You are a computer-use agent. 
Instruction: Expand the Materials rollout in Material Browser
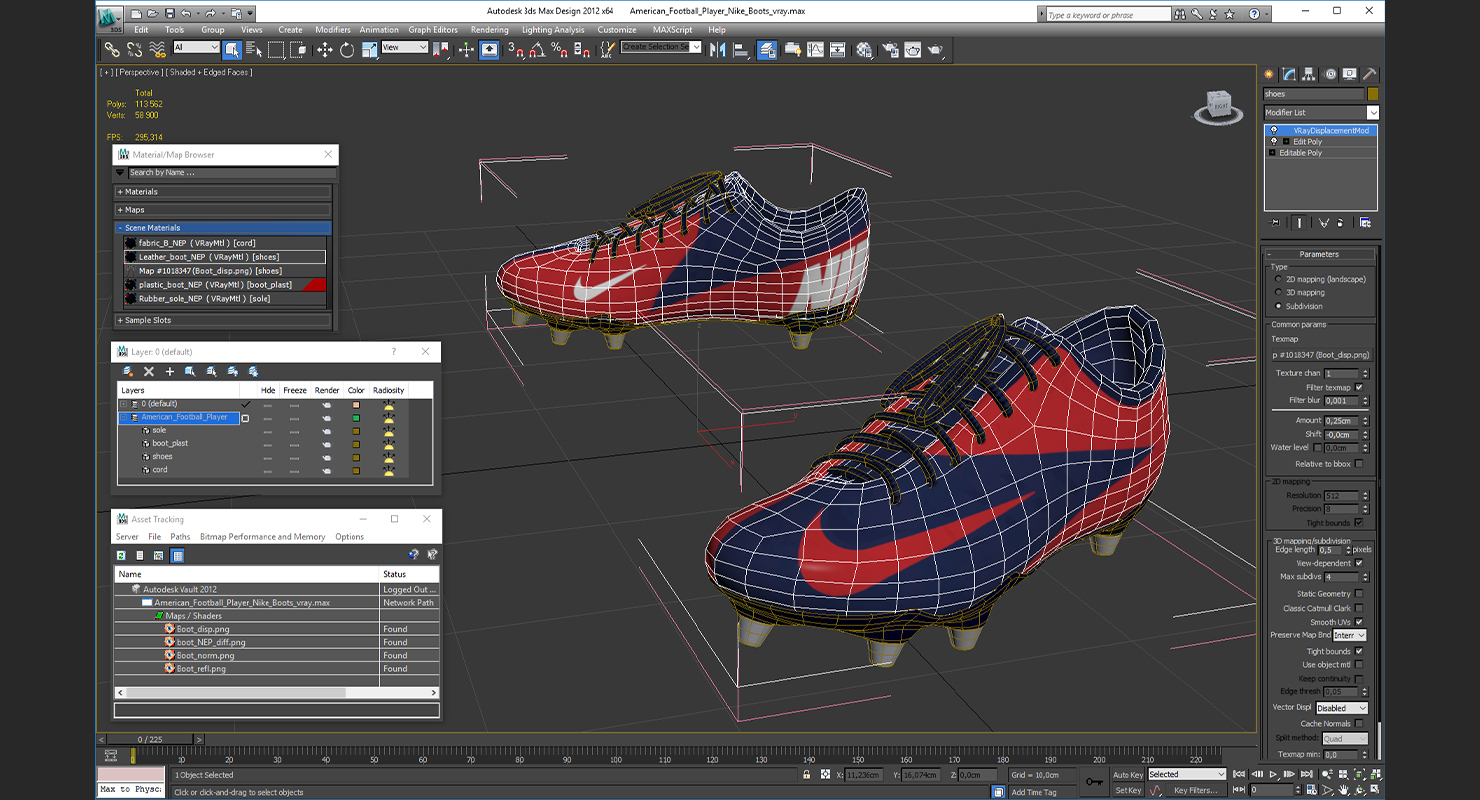click(224, 191)
